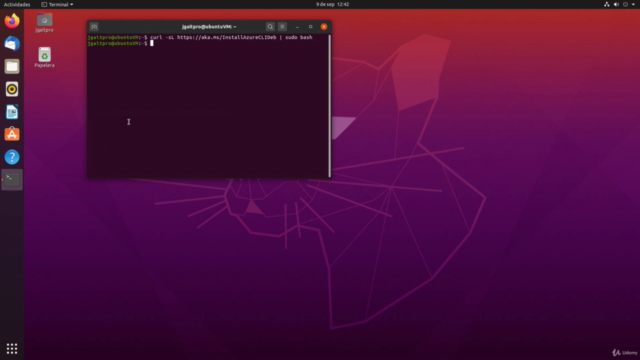The height and width of the screenshot is (360, 640).
Task: Open the Terminal hamburger menu
Action: pyautogui.click(x=282, y=27)
